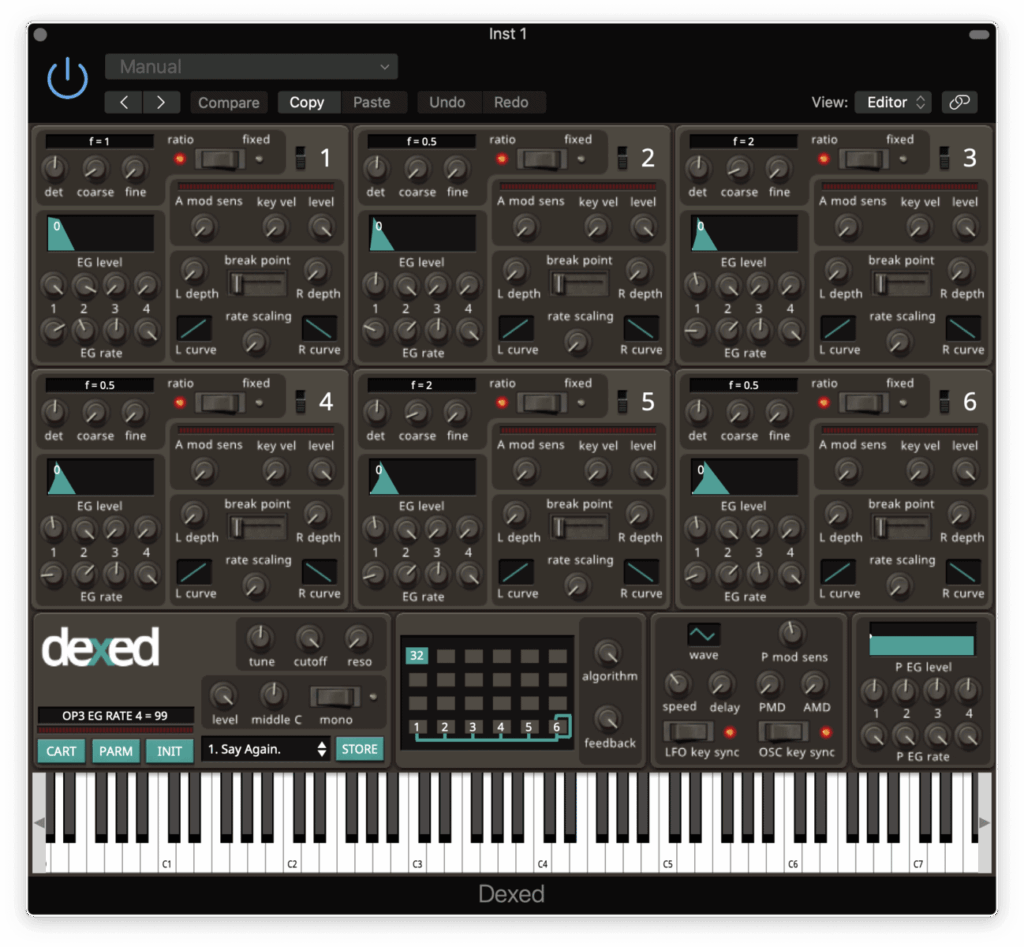Screen dimensions: 1024x947
Task: Go to next preset arrow
Action: pyautogui.click(x=161, y=103)
